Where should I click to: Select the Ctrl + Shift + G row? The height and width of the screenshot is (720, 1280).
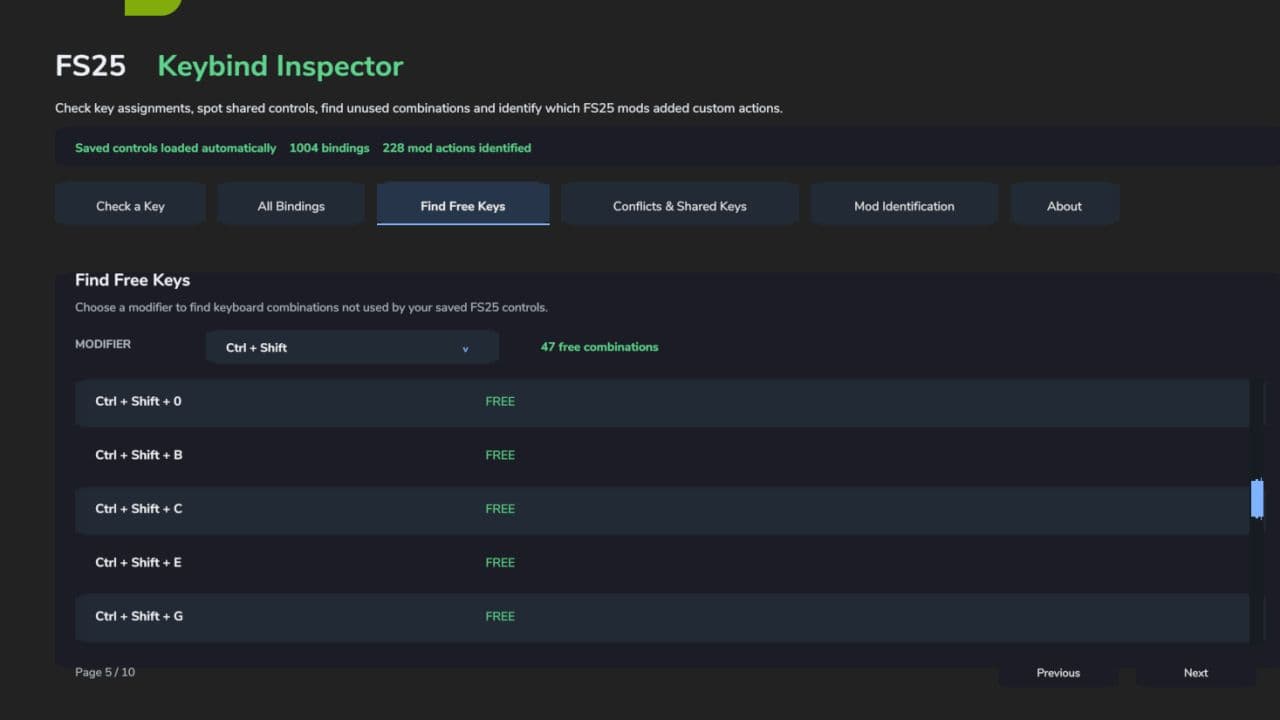[x=662, y=616]
